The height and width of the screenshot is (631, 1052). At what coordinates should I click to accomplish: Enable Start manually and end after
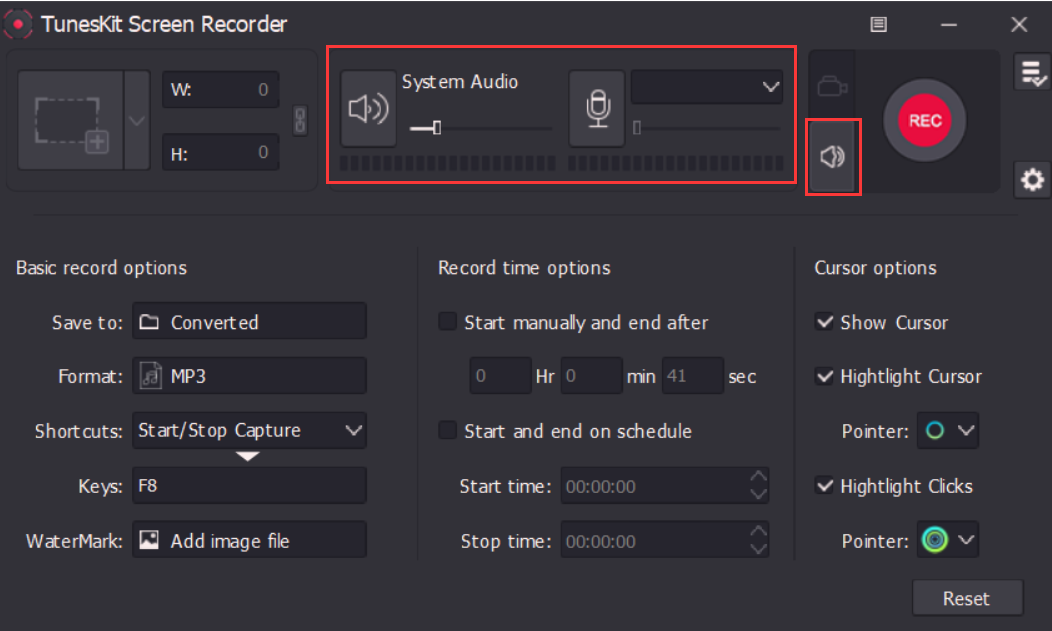[x=447, y=322]
